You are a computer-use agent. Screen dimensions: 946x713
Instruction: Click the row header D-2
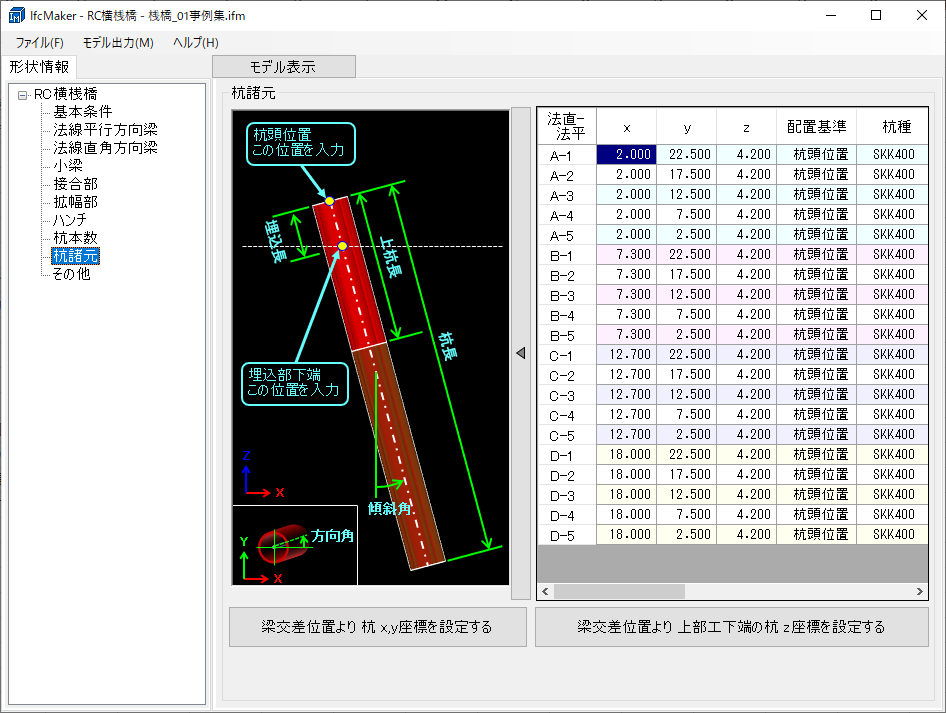(x=567, y=475)
